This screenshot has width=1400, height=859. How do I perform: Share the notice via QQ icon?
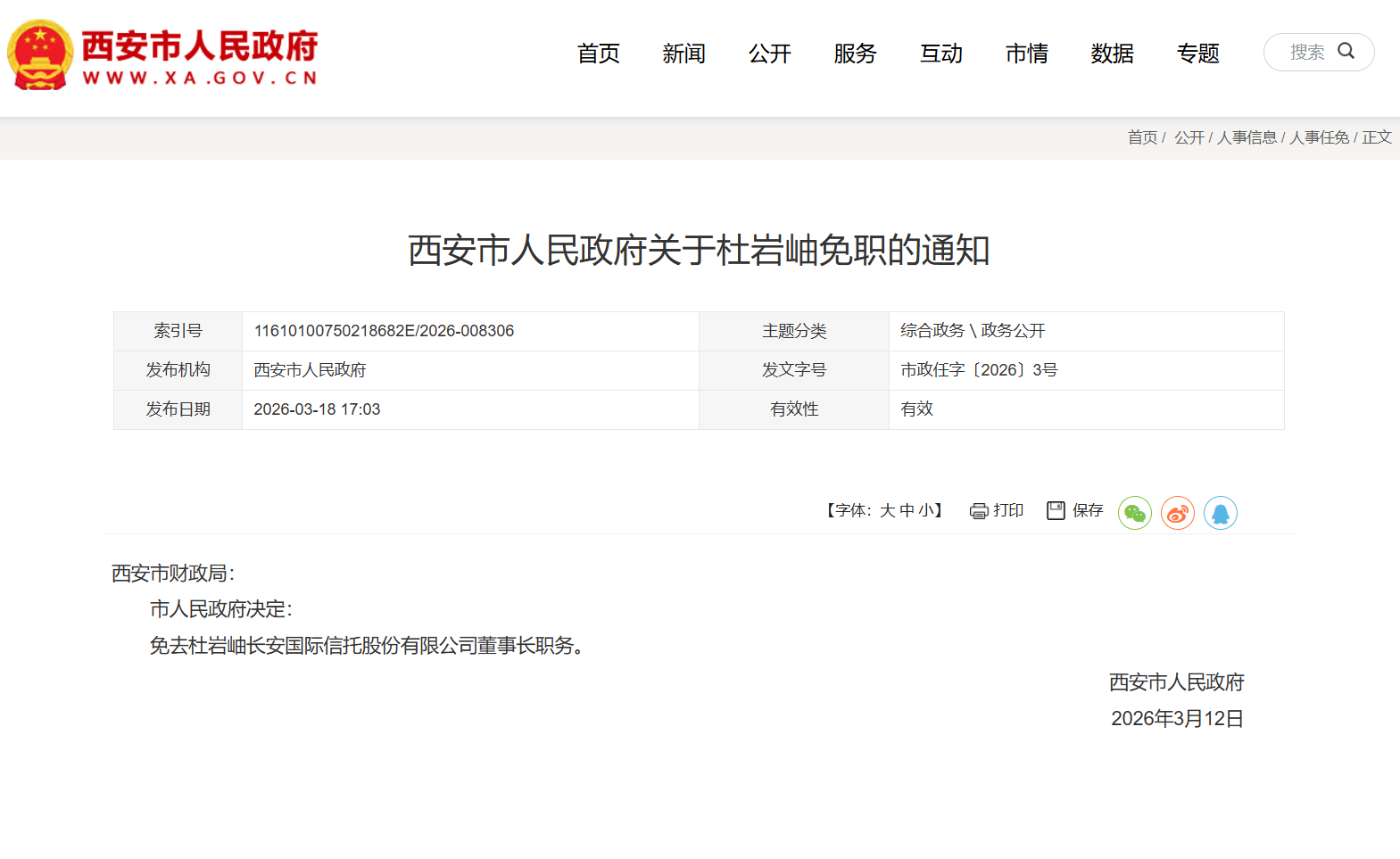(1220, 513)
